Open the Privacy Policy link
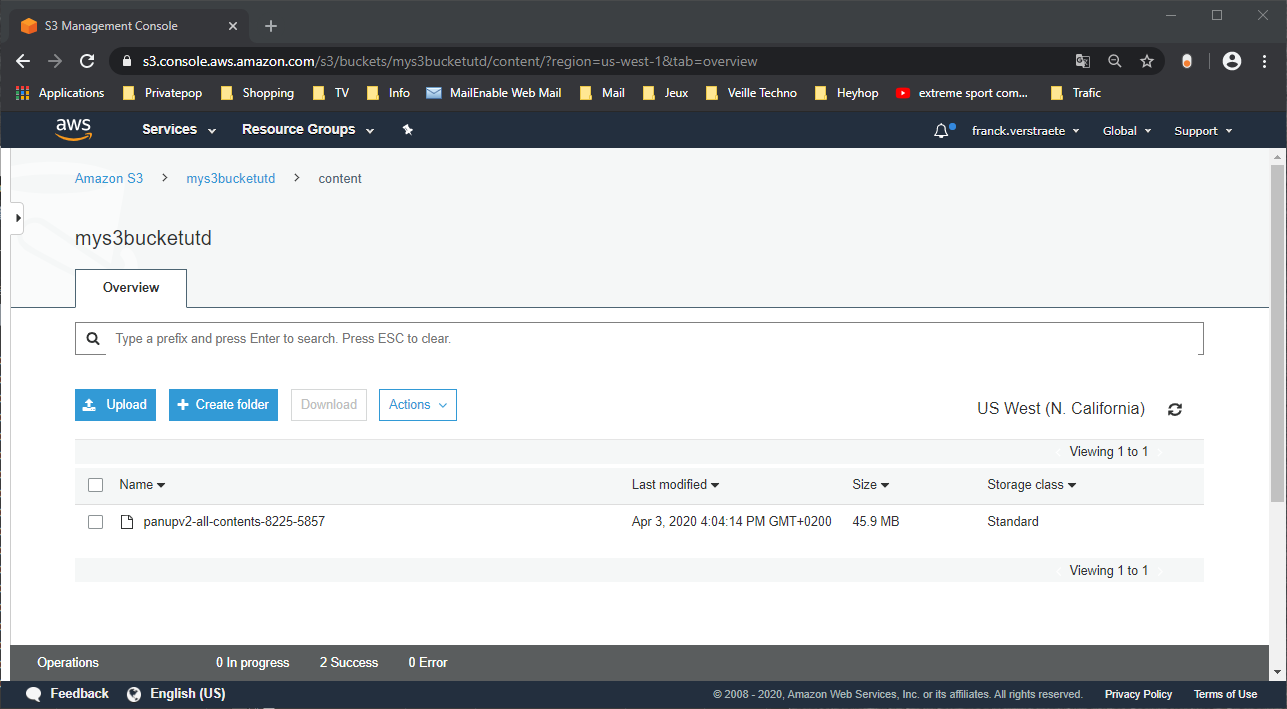Viewport: 1287px width, 709px height. [1138, 694]
